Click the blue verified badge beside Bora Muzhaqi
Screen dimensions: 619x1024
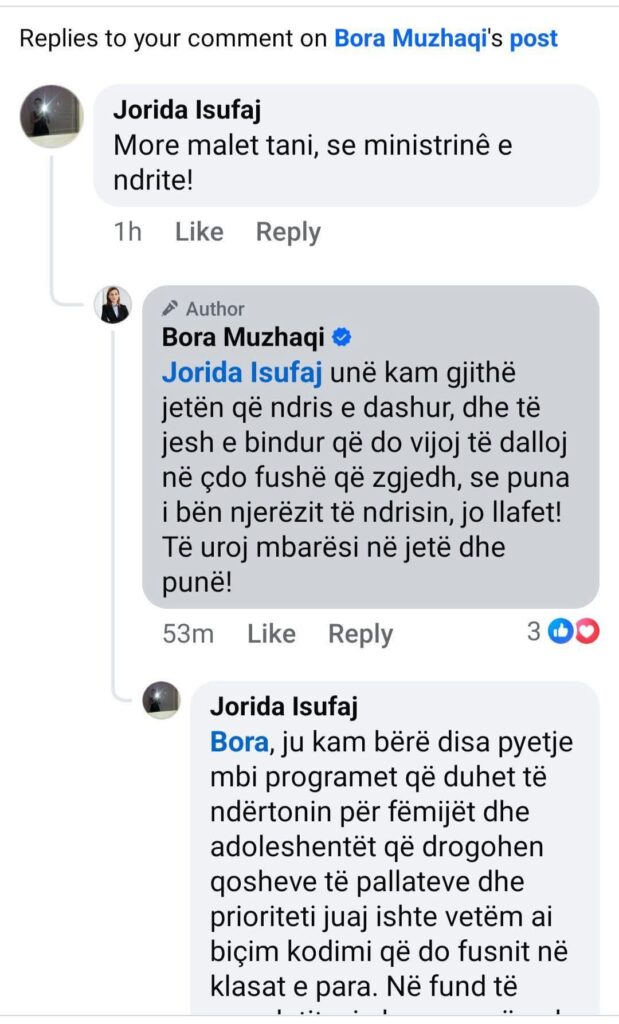(341, 338)
